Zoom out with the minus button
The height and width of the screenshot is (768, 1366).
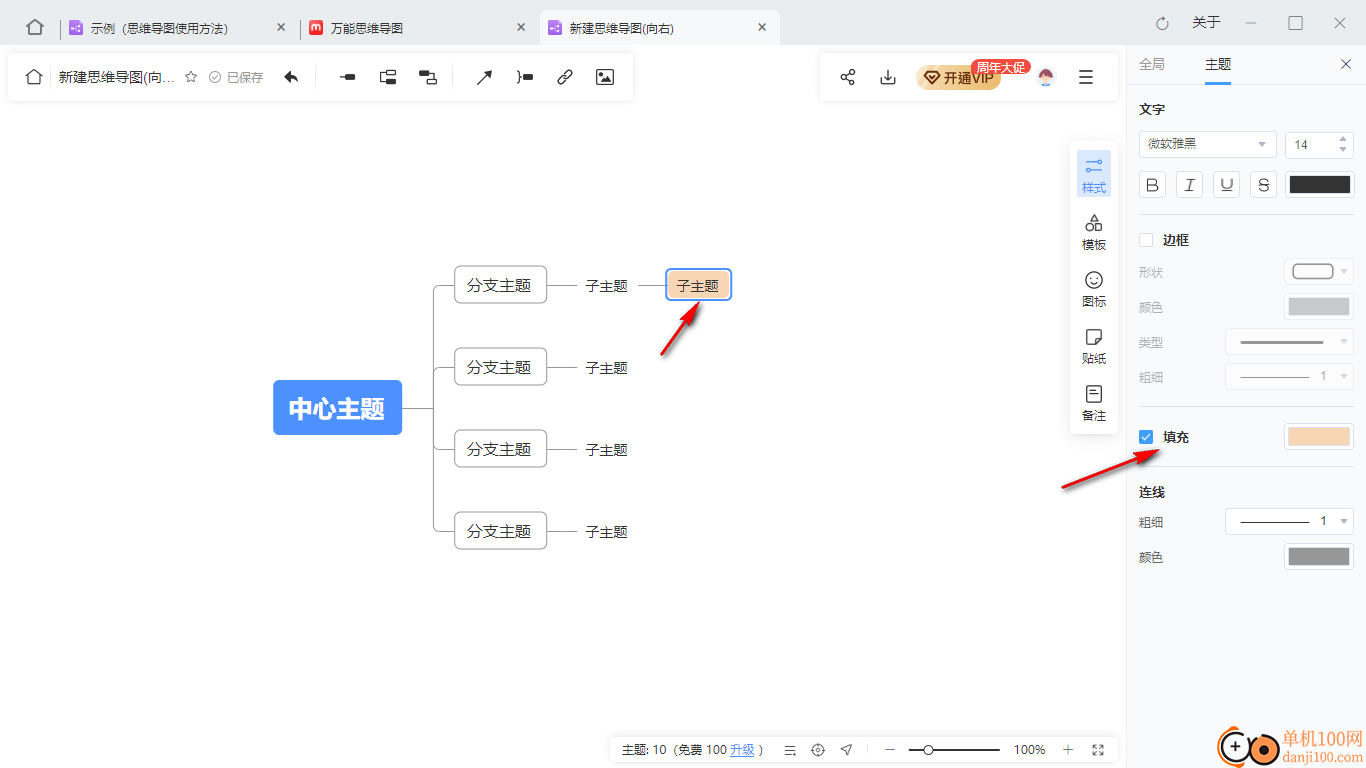(889, 750)
